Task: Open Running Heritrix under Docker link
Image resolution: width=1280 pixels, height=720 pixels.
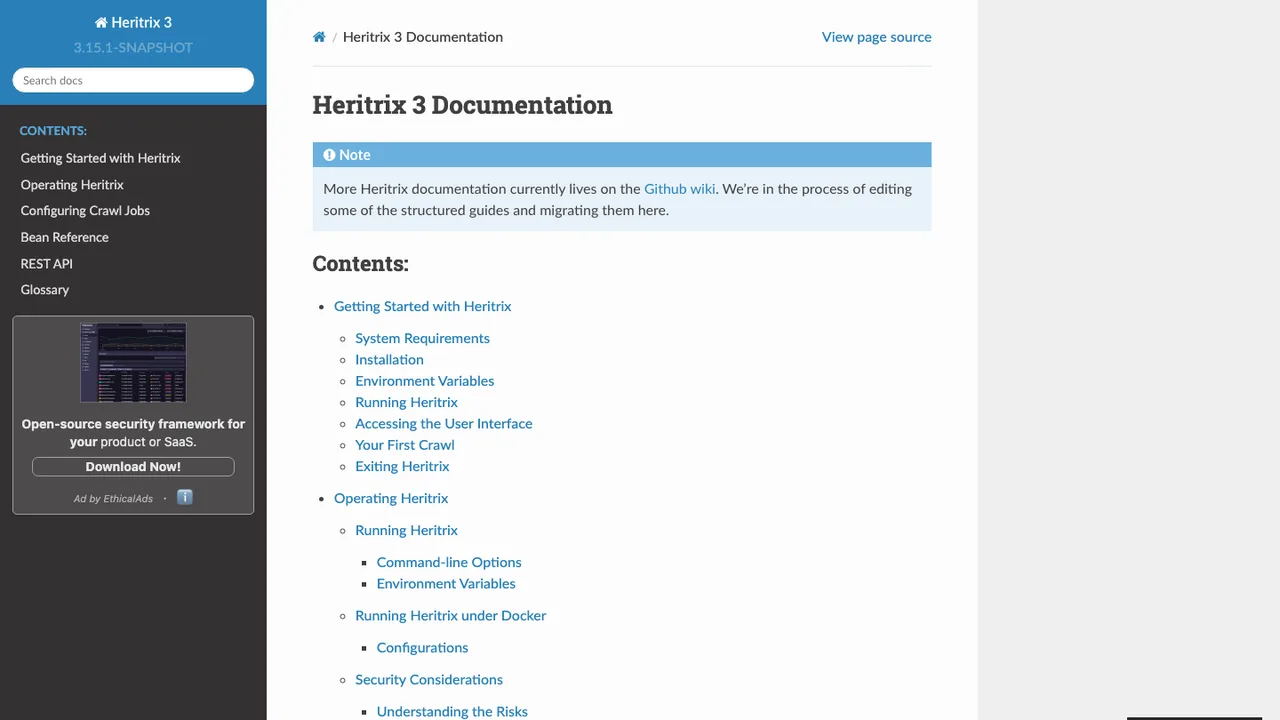Action: [x=450, y=616]
